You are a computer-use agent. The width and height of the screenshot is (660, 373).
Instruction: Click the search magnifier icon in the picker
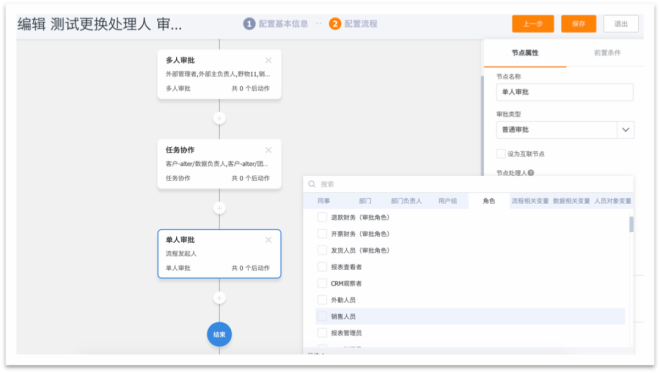tap(312, 184)
